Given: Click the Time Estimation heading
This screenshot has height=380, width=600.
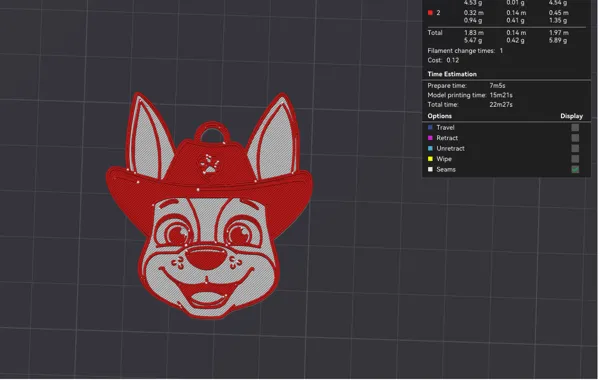Looking at the screenshot, I should pyautogui.click(x=453, y=74).
